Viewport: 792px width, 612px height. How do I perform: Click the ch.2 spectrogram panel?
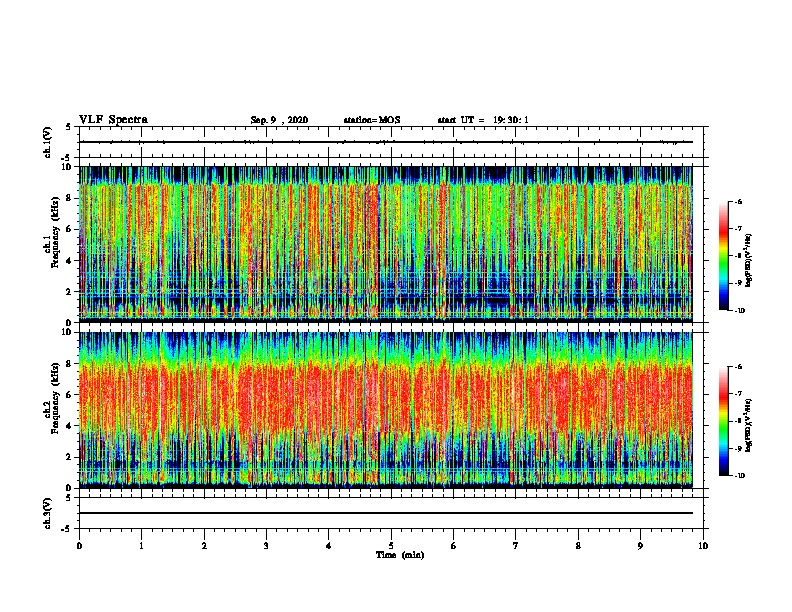tap(386, 410)
